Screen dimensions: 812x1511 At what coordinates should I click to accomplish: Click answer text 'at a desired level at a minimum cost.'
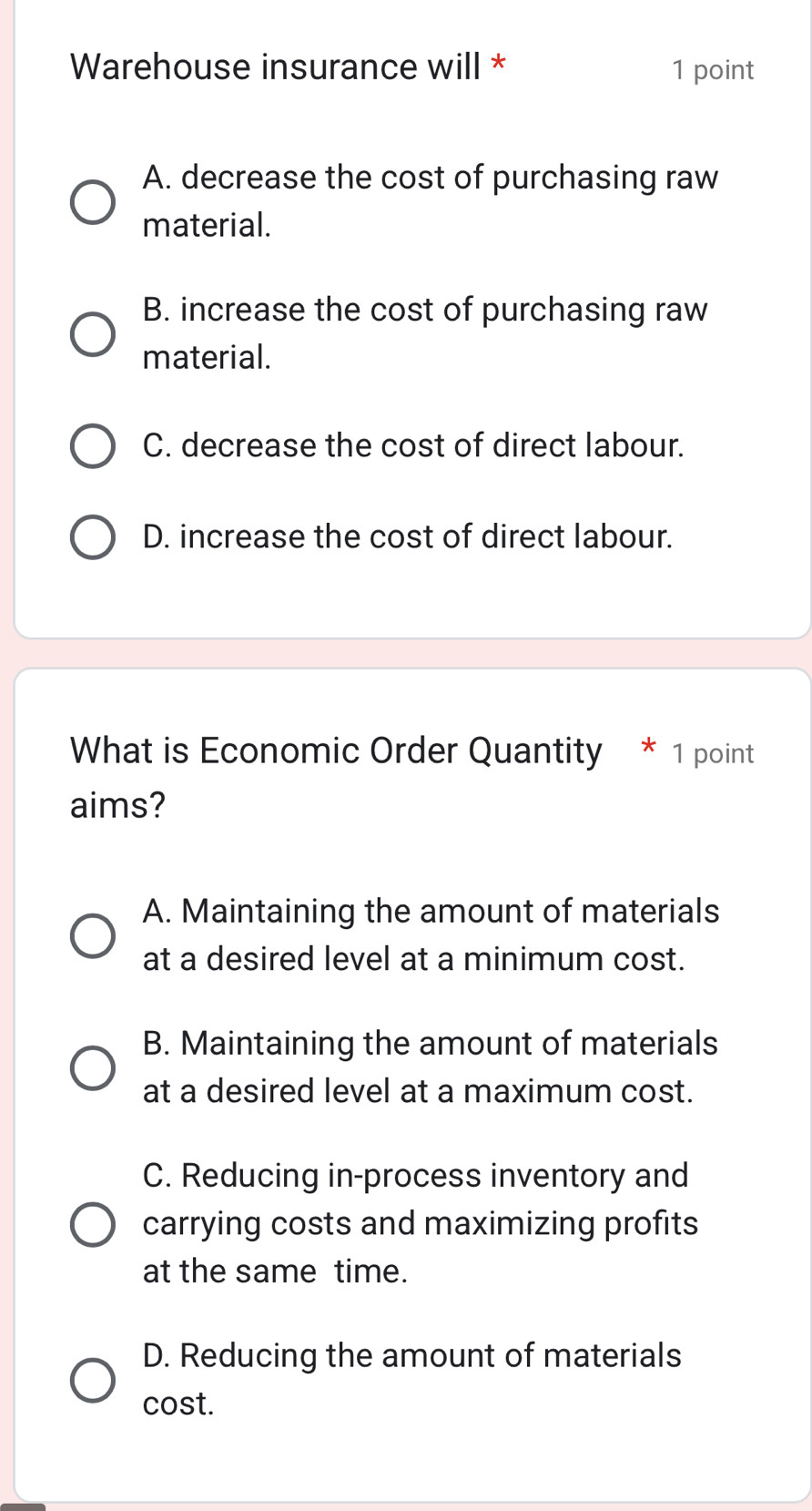pyautogui.click(x=414, y=959)
